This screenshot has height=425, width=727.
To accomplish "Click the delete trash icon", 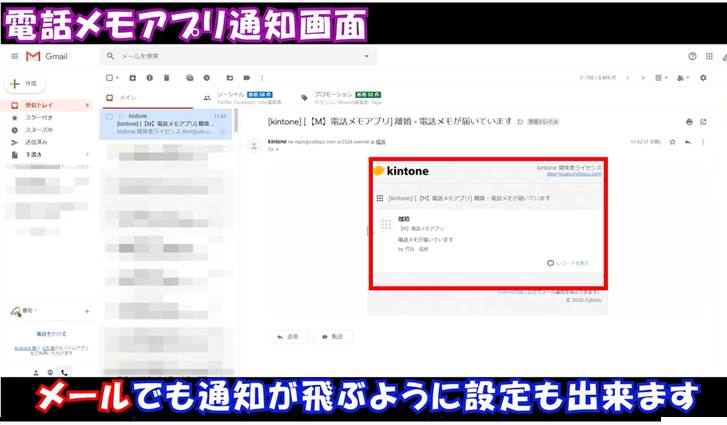I will (166, 78).
